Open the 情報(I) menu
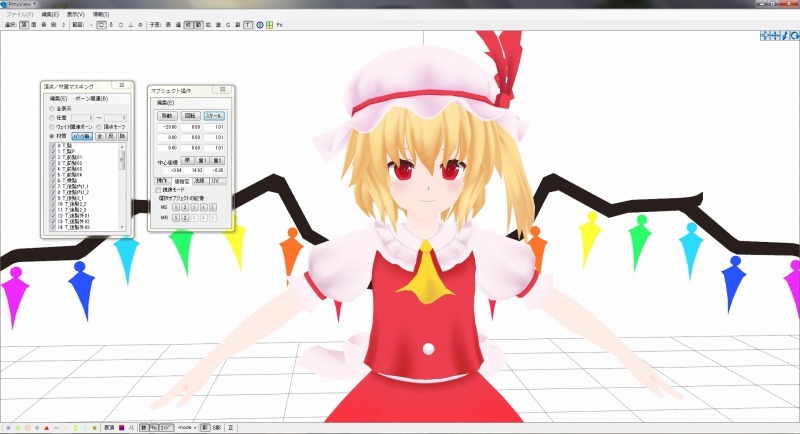Viewport: 800px width, 434px height. [101, 14]
